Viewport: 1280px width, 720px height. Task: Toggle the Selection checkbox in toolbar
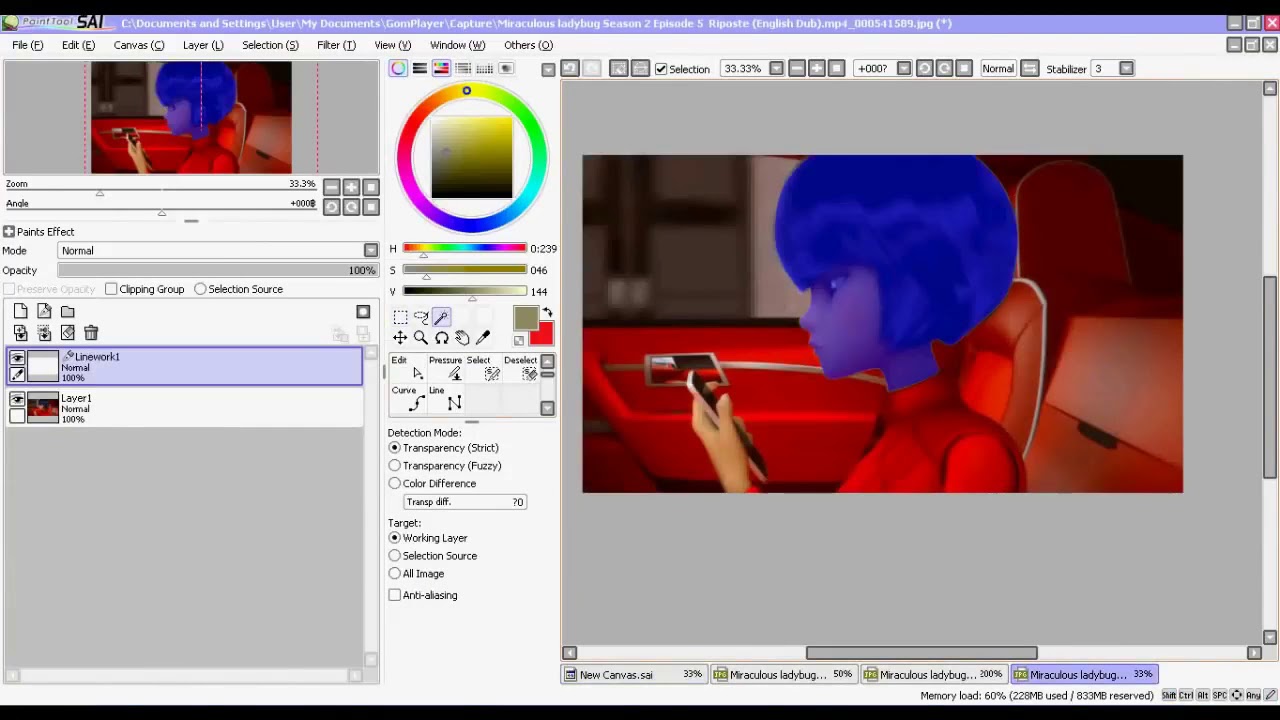660,69
